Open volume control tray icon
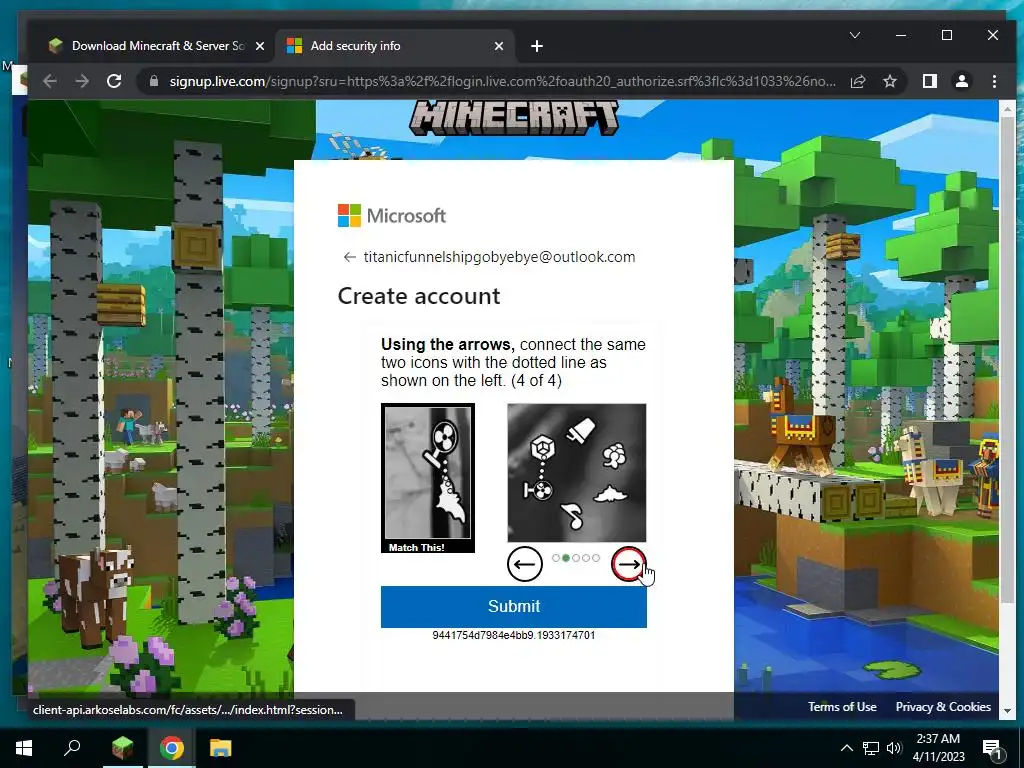 coord(894,748)
